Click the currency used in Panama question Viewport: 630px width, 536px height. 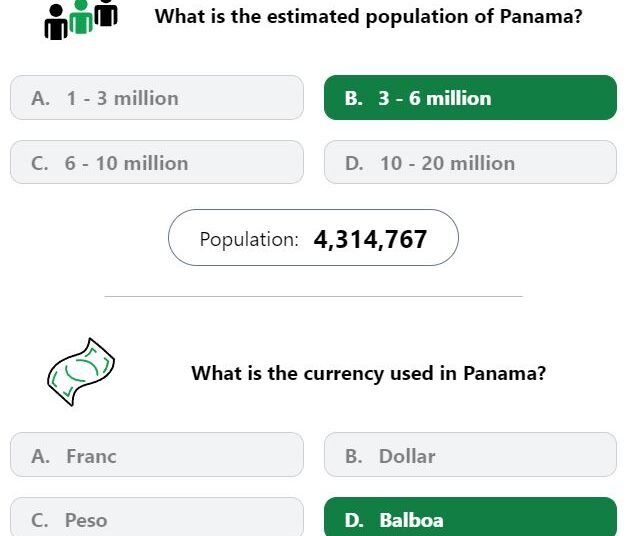click(x=368, y=373)
